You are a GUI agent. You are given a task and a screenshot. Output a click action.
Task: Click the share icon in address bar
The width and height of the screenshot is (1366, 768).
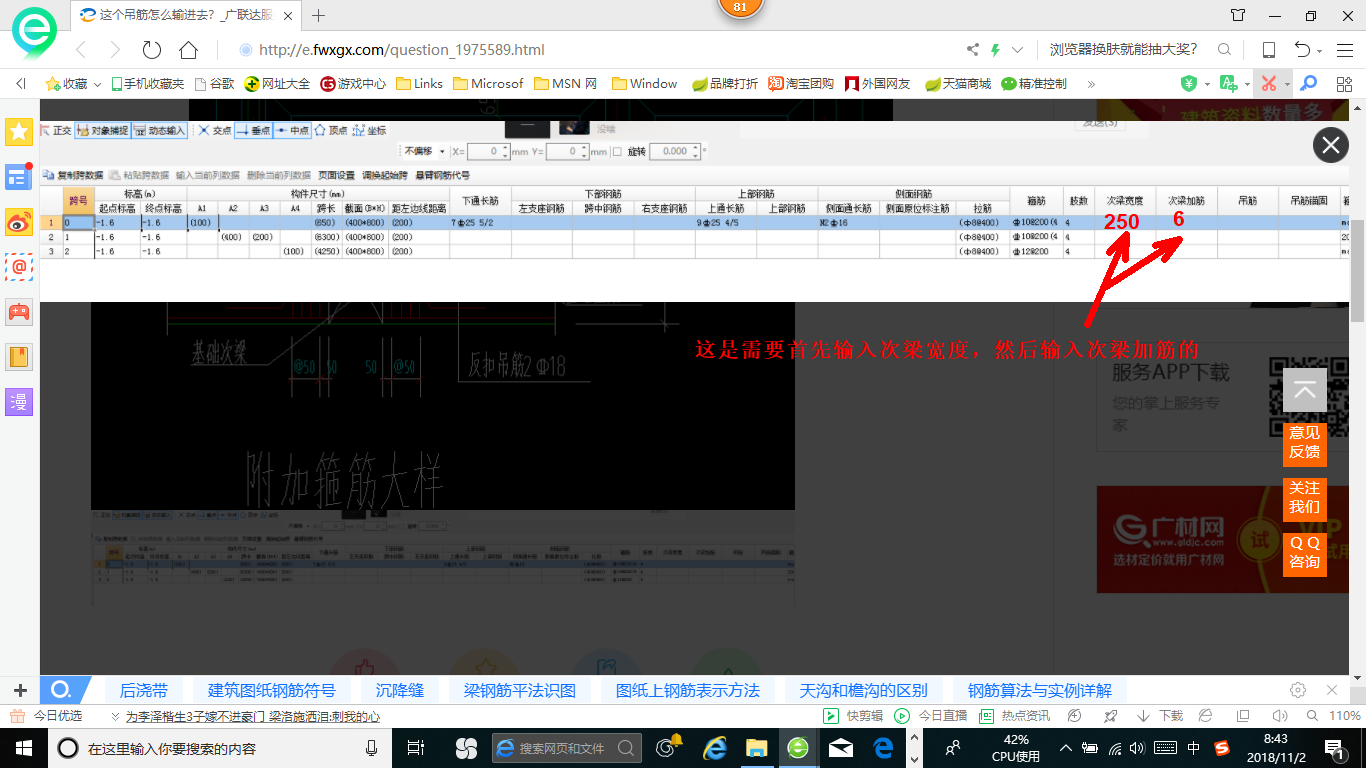(973, 50)
